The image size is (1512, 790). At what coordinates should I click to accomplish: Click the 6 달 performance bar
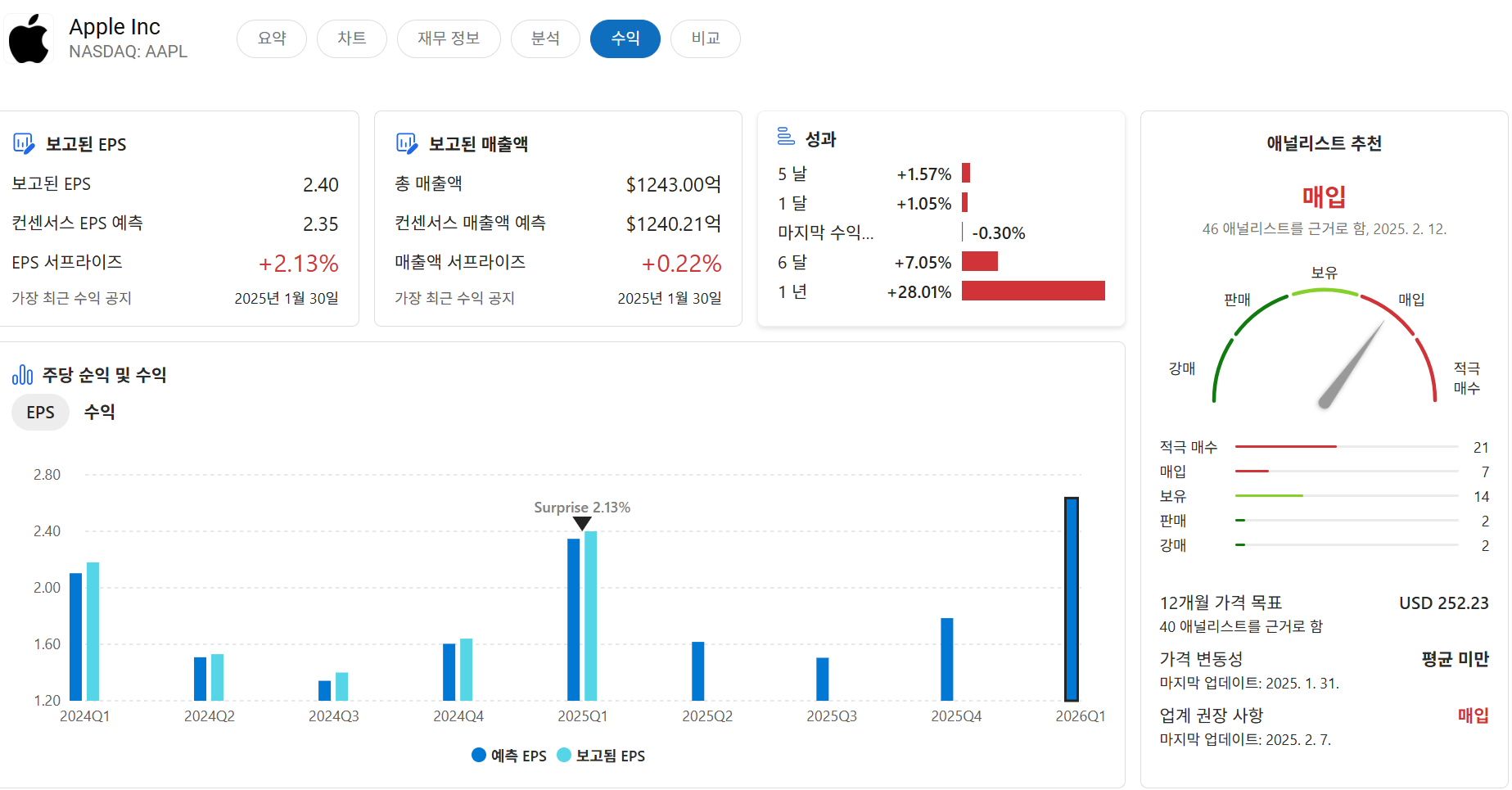point(980,261)
